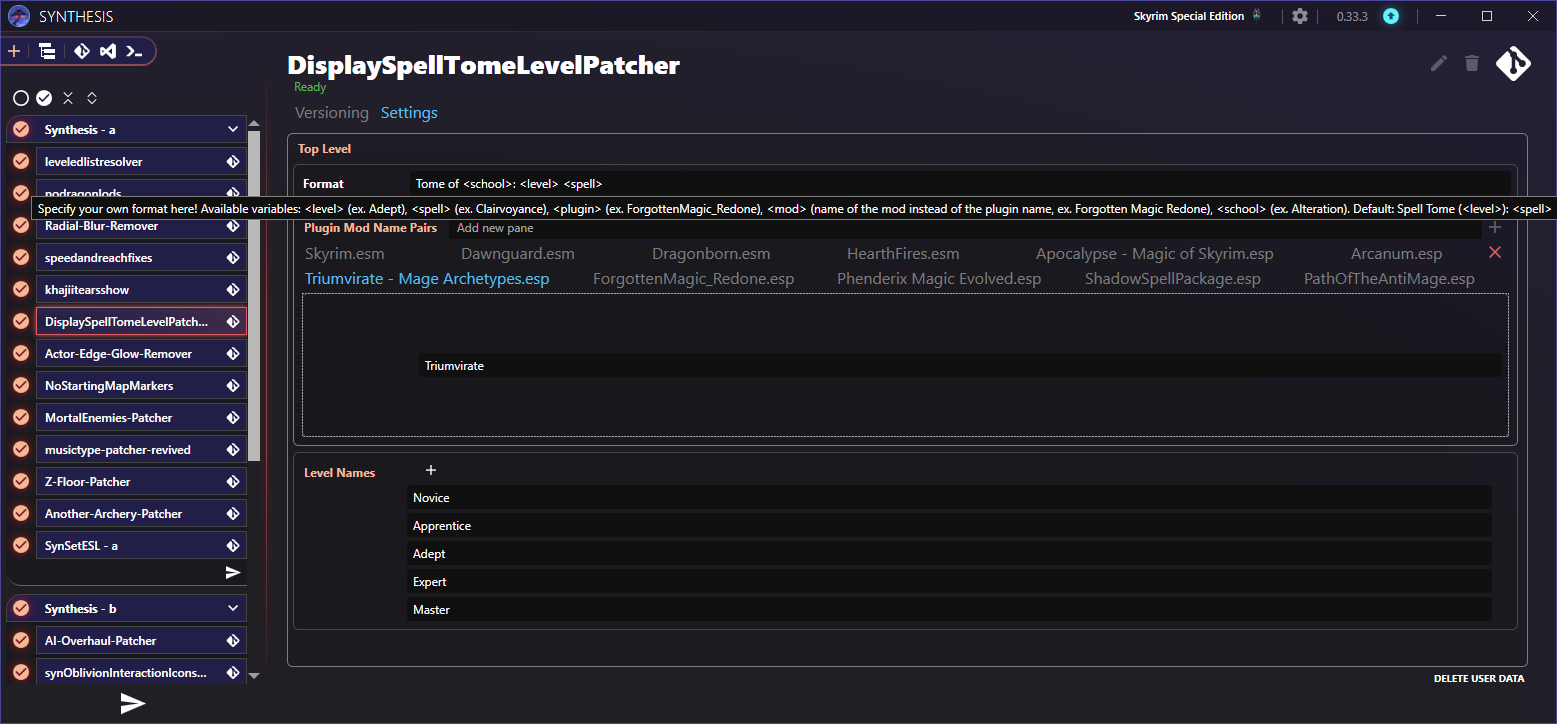The width and height of the screenshot is (1557, 724).
Task: Toggle the check for leveledlistresolver
Action: [x=21, y=162]
